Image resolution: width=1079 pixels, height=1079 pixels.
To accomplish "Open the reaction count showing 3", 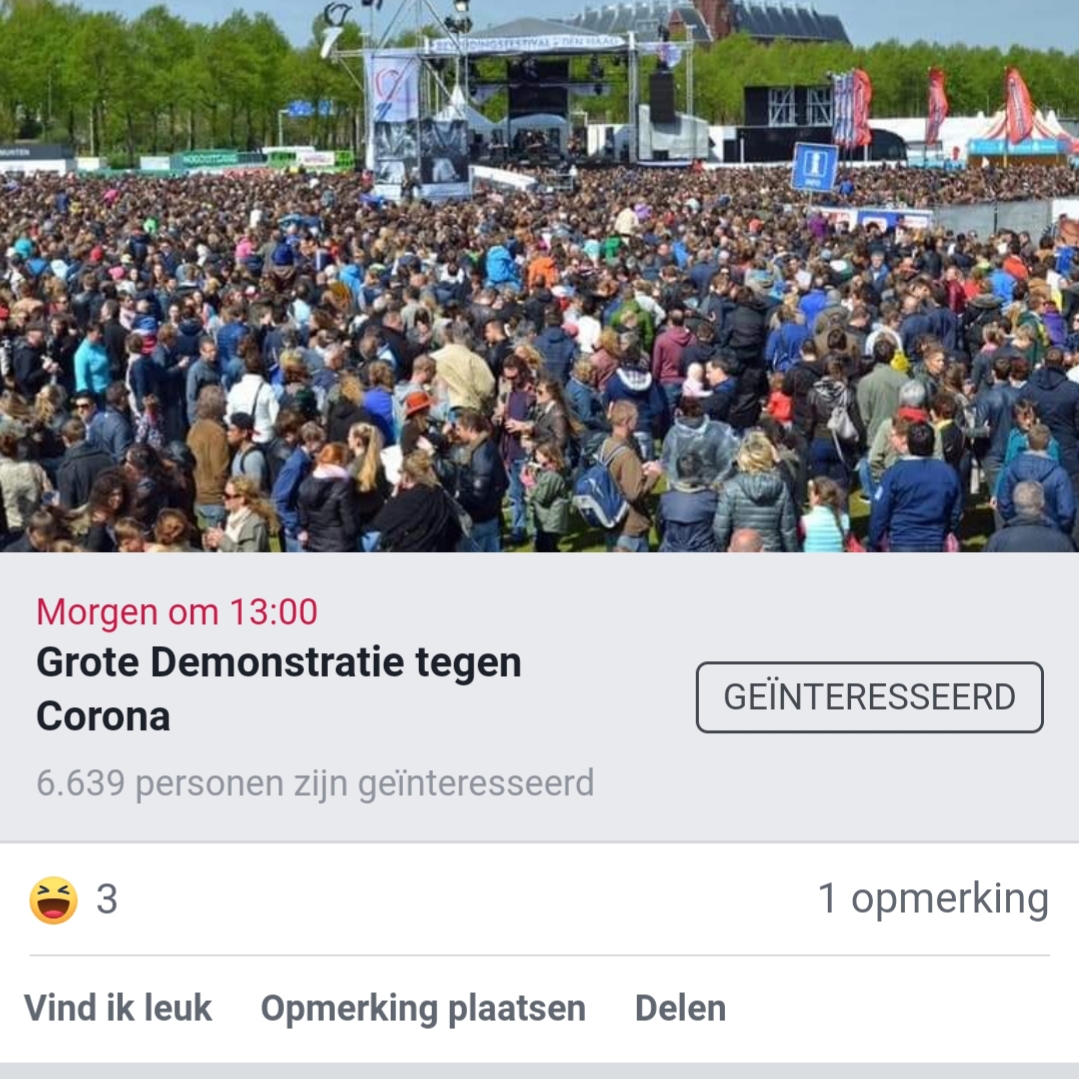I will (107, 899).
